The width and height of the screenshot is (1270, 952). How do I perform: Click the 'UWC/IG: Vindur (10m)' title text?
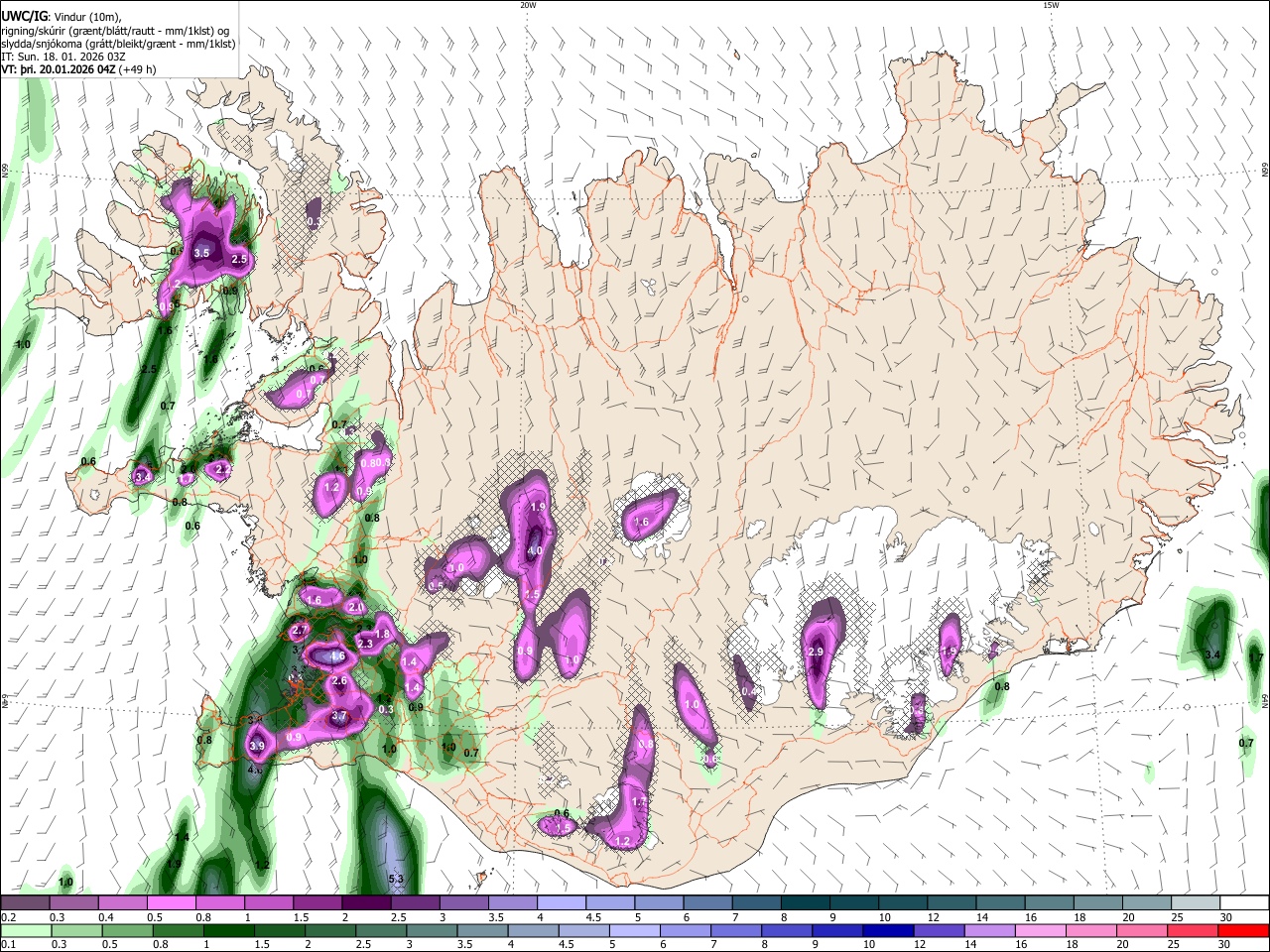click(x=60, y=16)
